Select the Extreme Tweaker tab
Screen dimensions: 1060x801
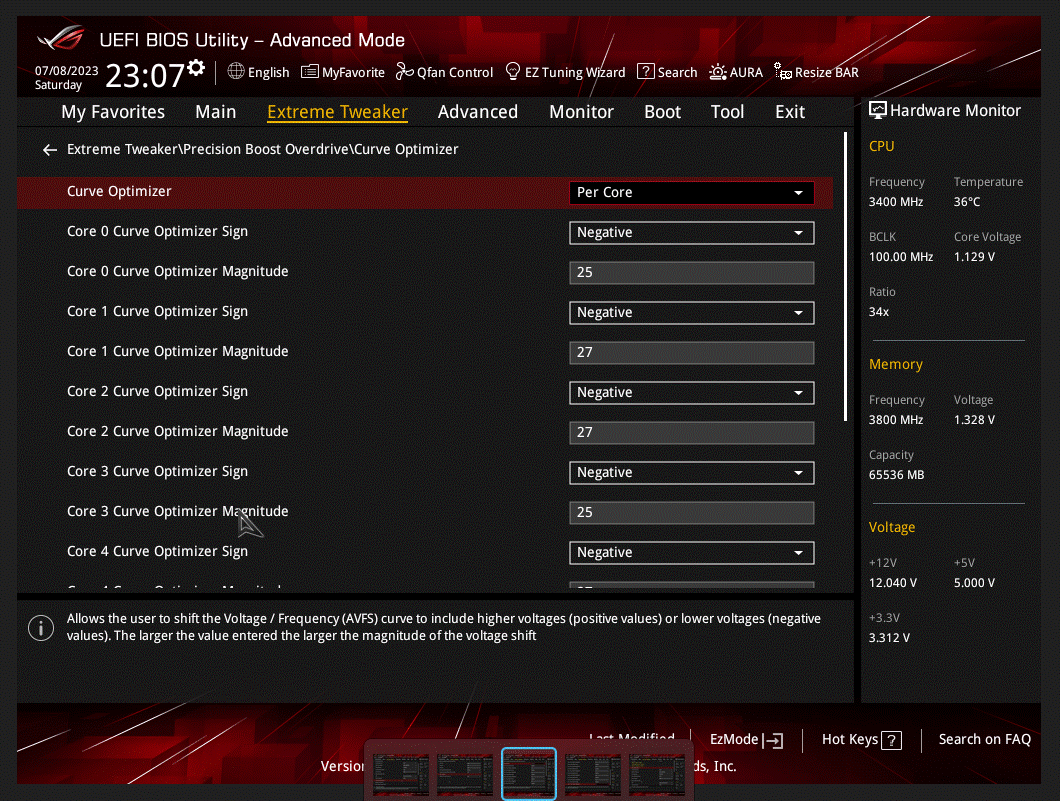[337, 112]
